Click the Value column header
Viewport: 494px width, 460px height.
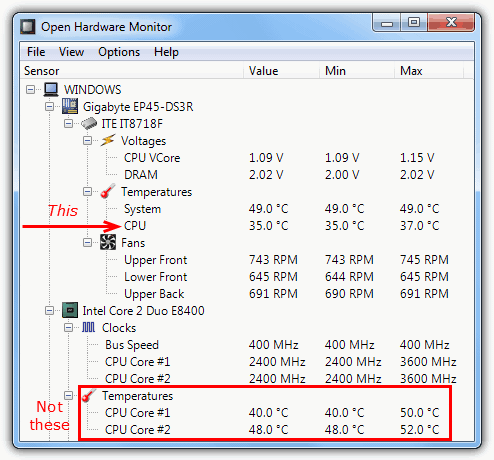pos(281,71)
